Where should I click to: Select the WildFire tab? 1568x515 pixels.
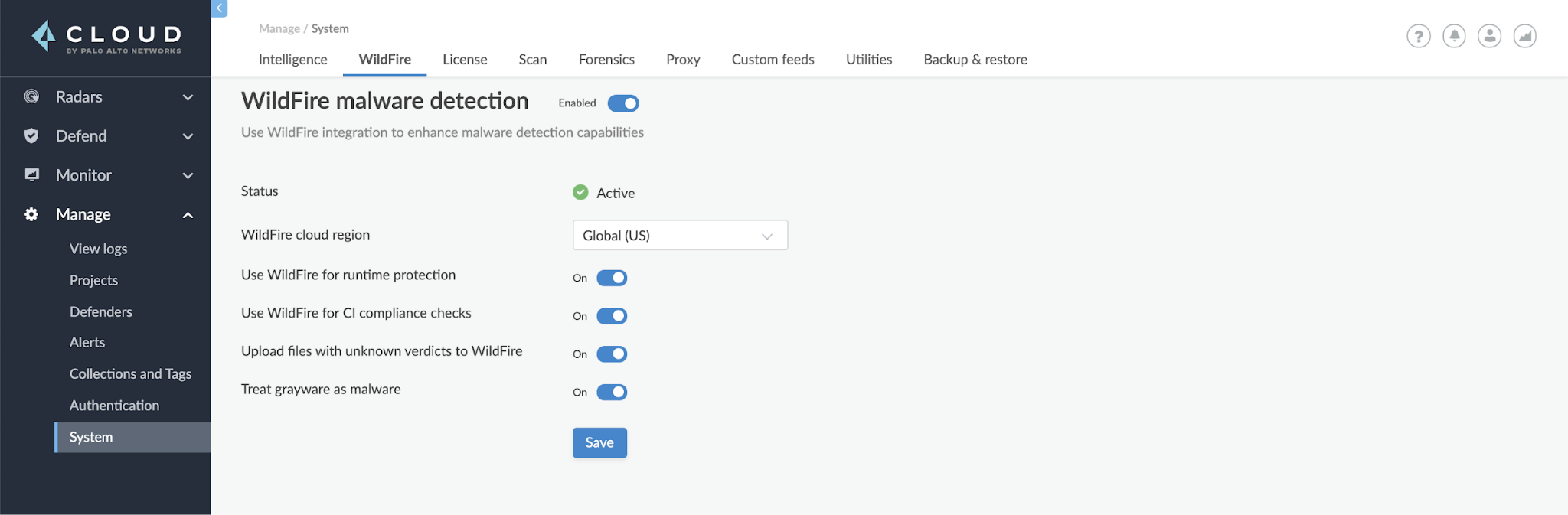click(384, 59)
